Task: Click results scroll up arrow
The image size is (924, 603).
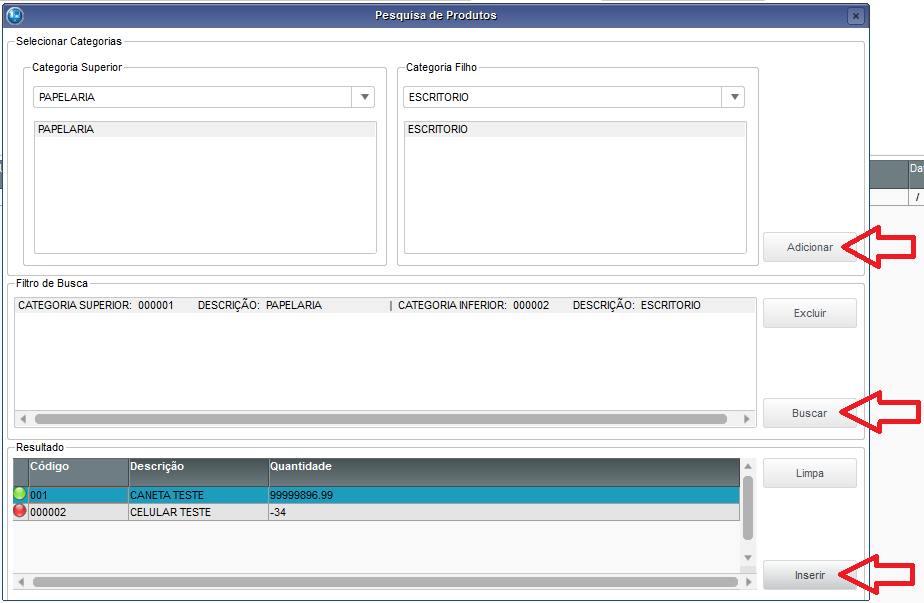Action: click(748, 466)
